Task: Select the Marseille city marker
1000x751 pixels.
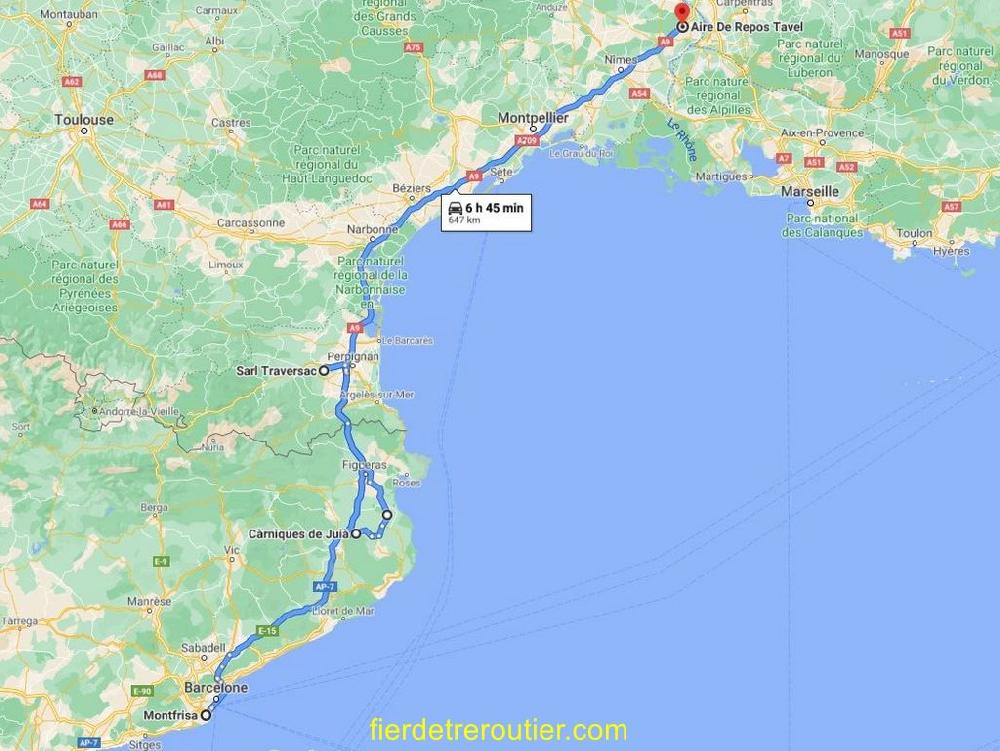Action: (x=810, y=203)
